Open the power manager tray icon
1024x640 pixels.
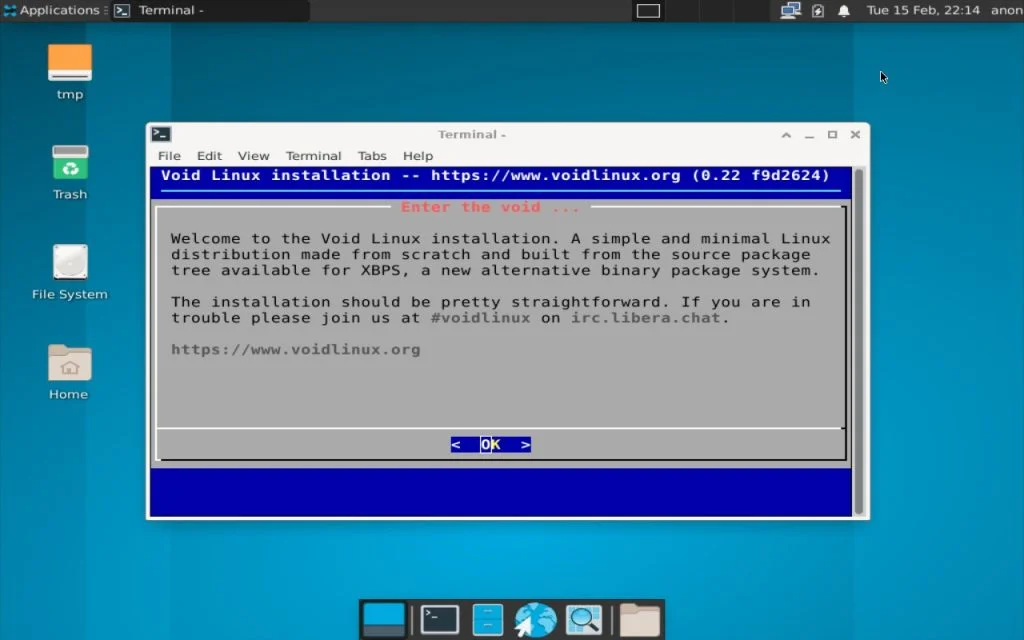tap(817, 11)
